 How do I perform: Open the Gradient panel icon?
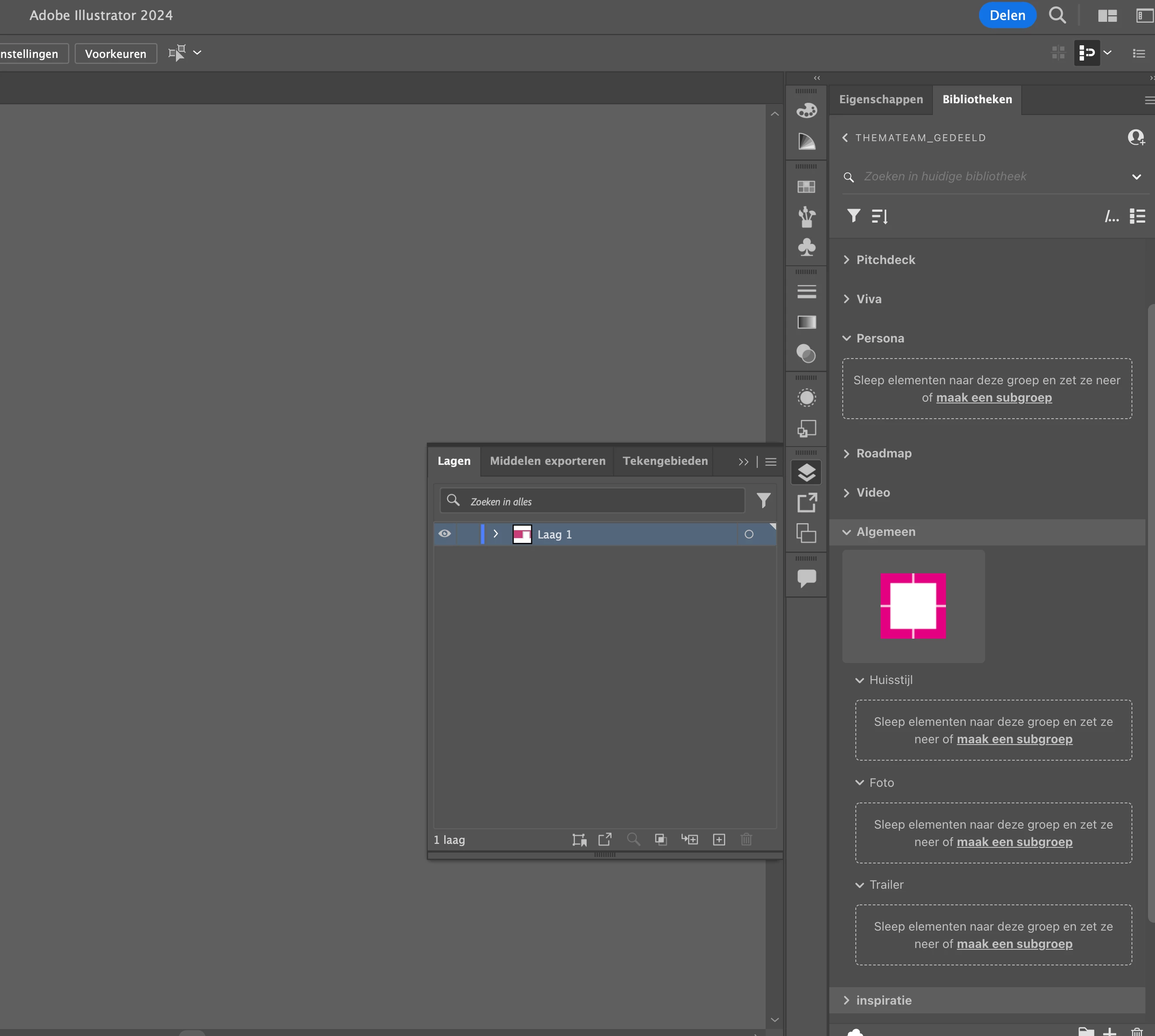(x=806, y=322)
